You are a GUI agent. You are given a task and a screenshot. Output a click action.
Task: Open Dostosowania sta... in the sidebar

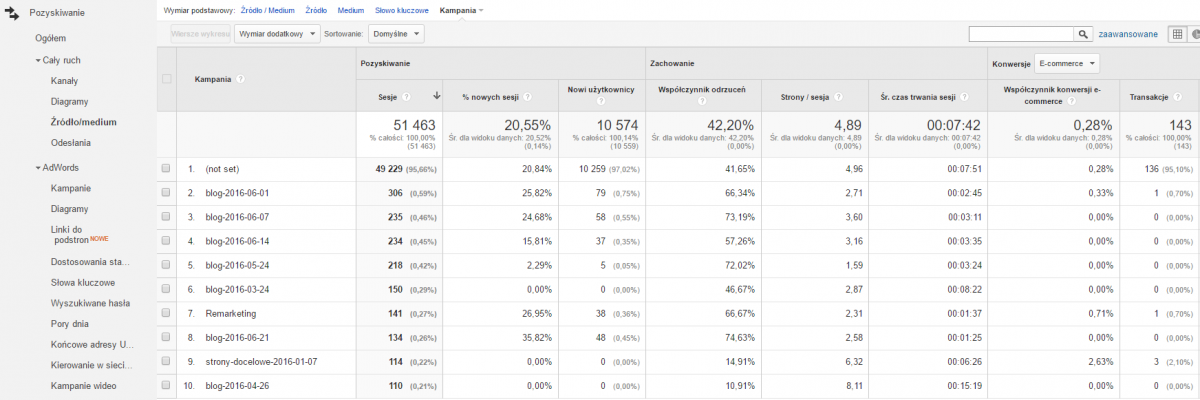90,262
